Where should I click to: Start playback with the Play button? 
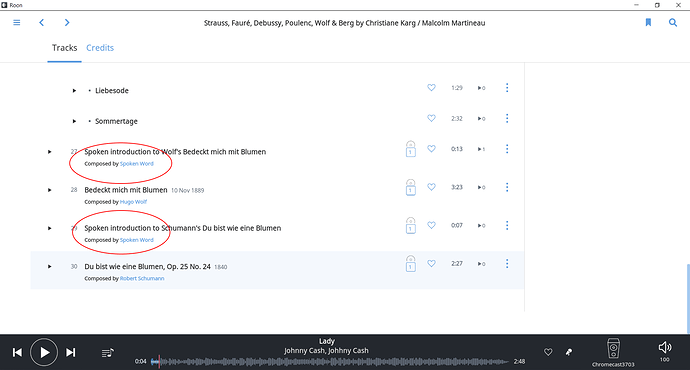[x=44, y=352]
